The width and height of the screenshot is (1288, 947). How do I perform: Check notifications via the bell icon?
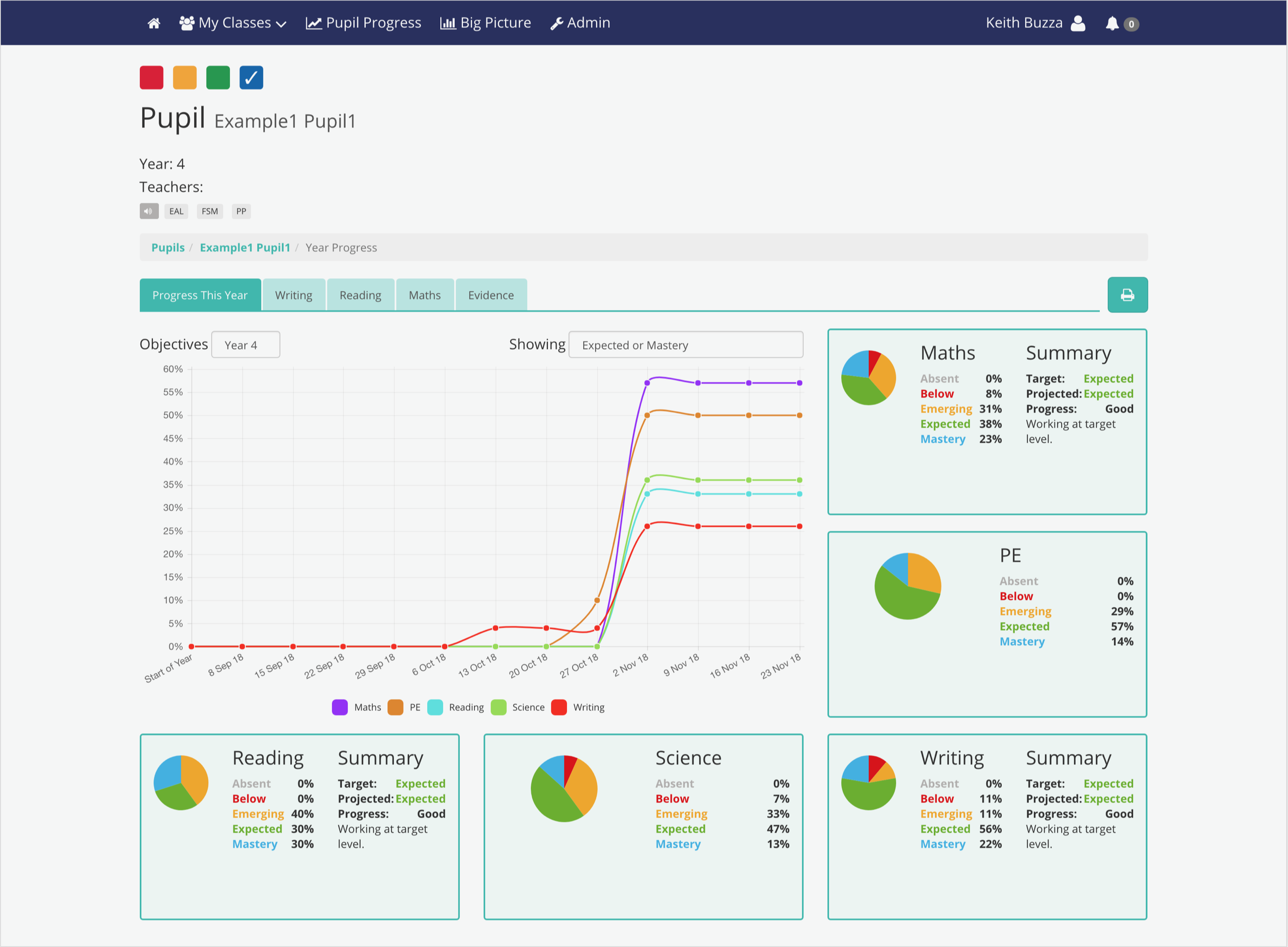(x=1111, y=24)
